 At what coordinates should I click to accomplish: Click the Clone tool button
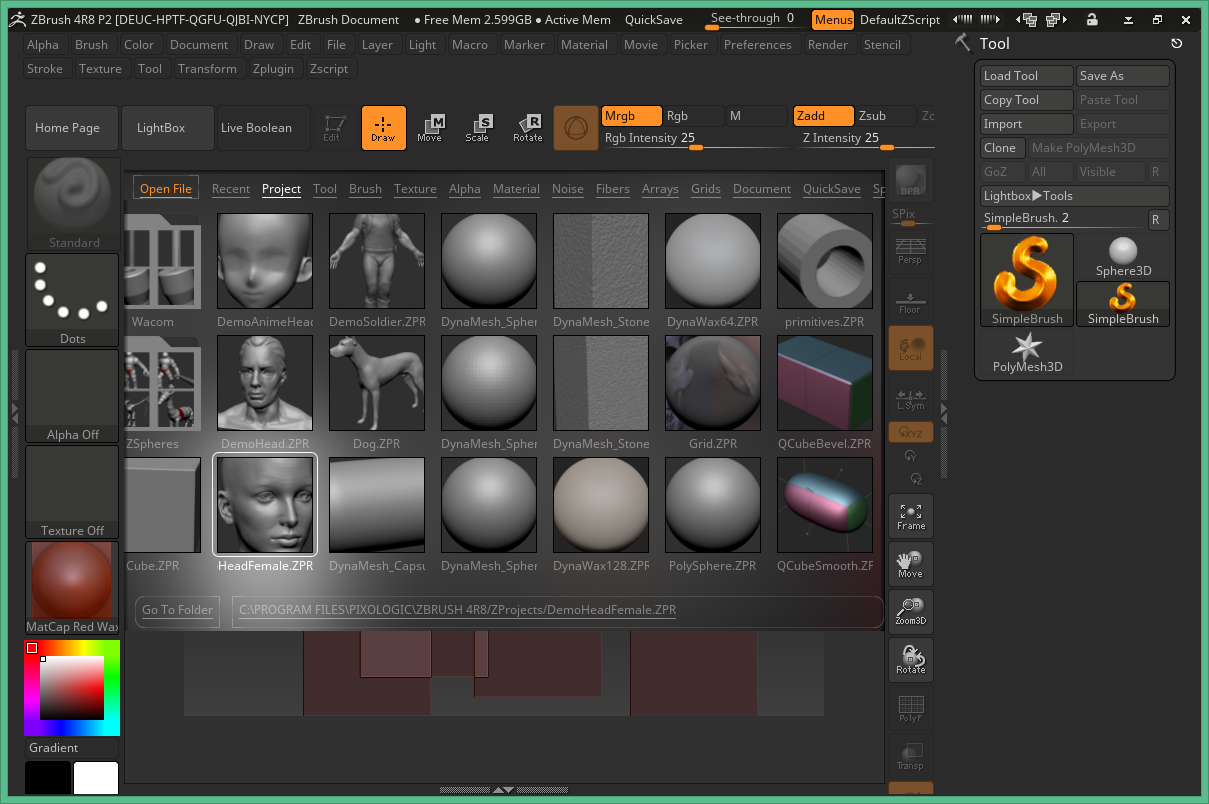pos(1002,147)
